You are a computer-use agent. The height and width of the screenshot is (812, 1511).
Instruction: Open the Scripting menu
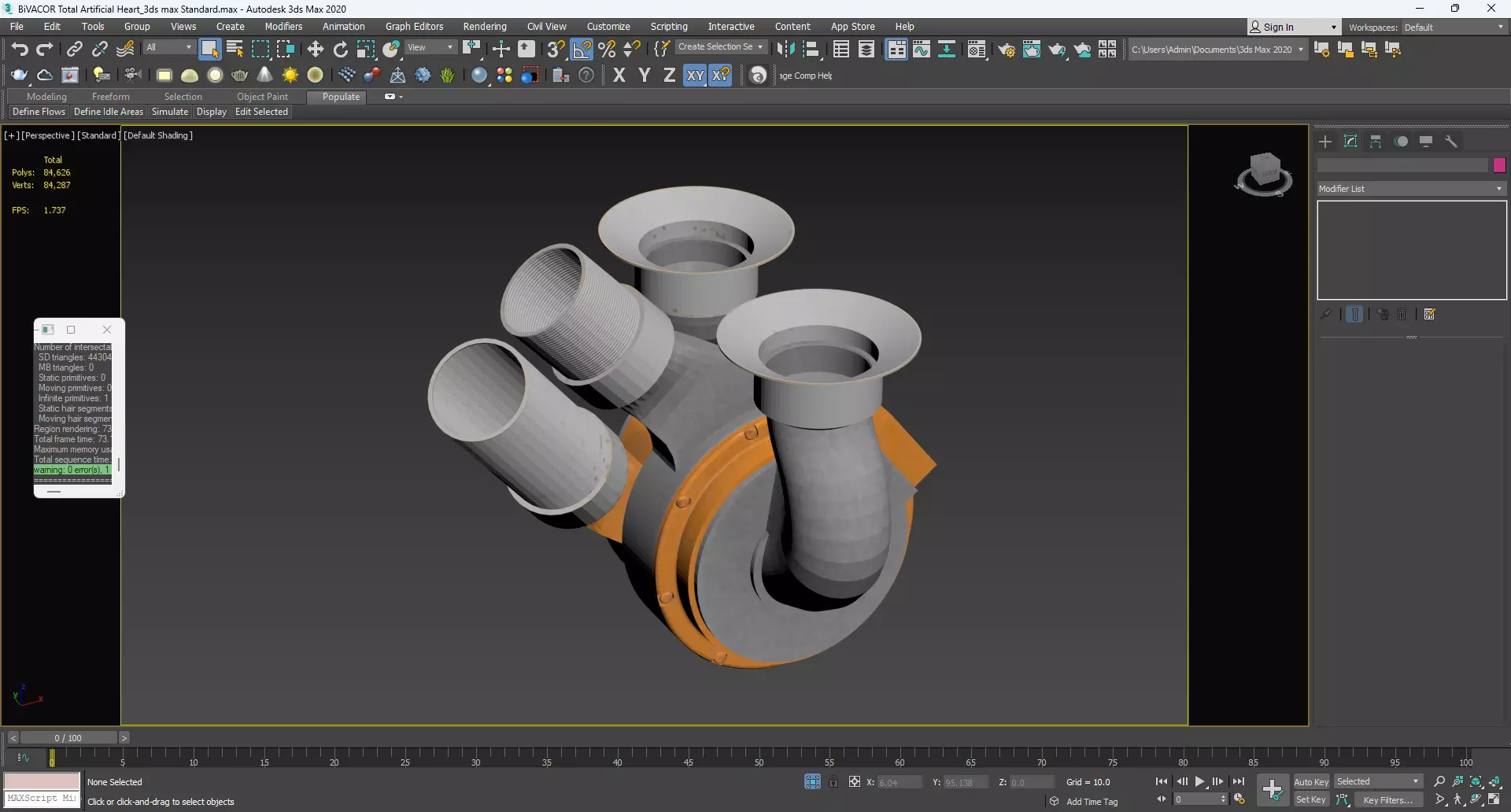pos(669,27)
